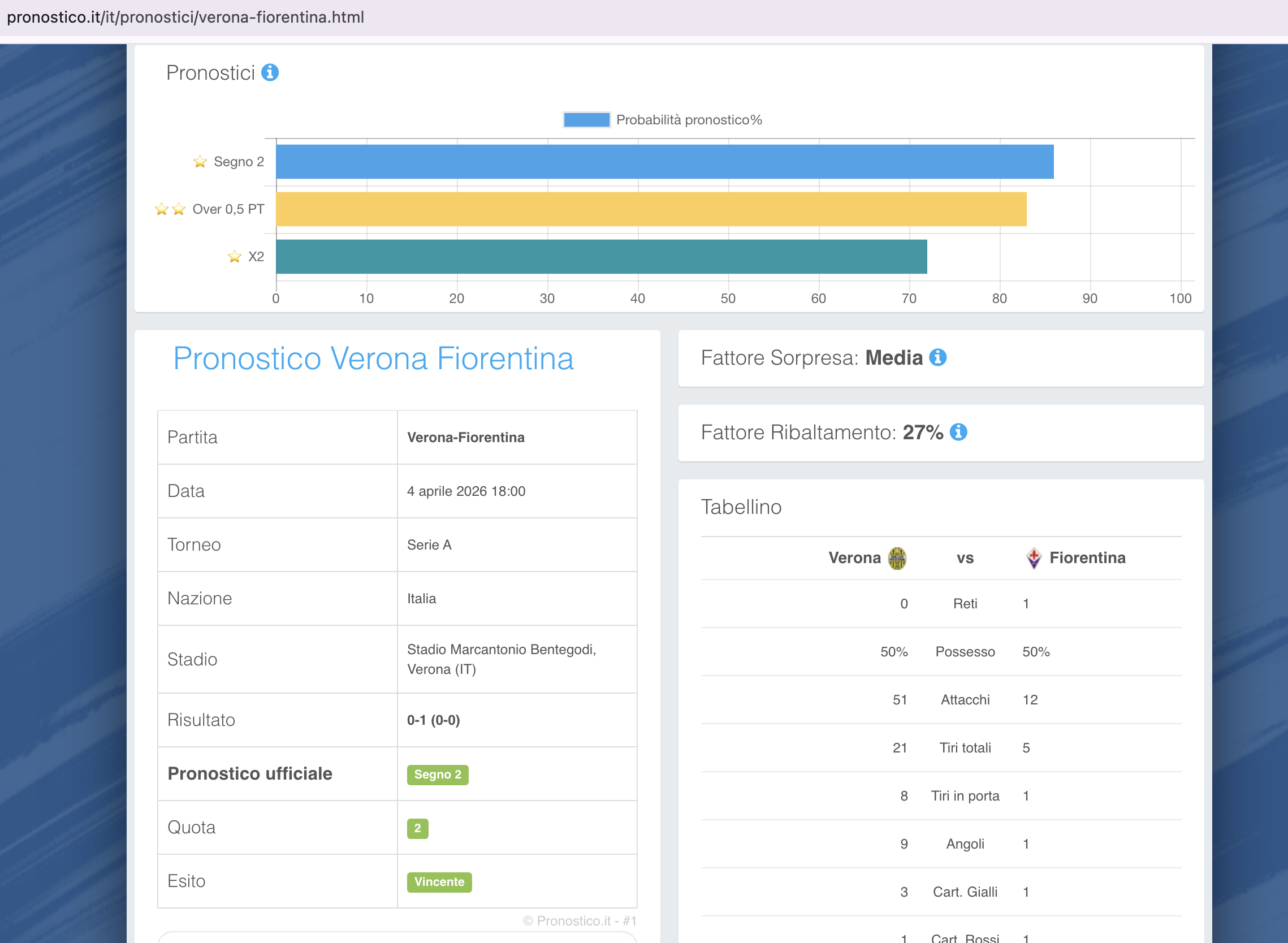The height and width of the screenshot is (943, 1288).
Task: Click the green Vincente badge
Action: tap(439, 881)
